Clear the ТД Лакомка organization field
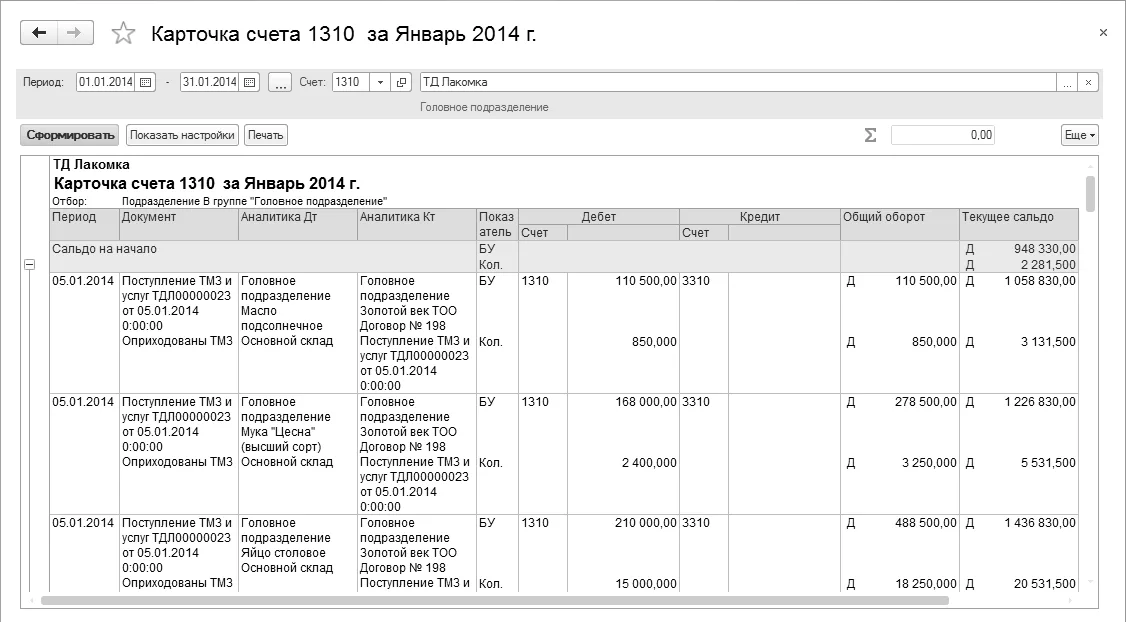 pos(1088,83)
